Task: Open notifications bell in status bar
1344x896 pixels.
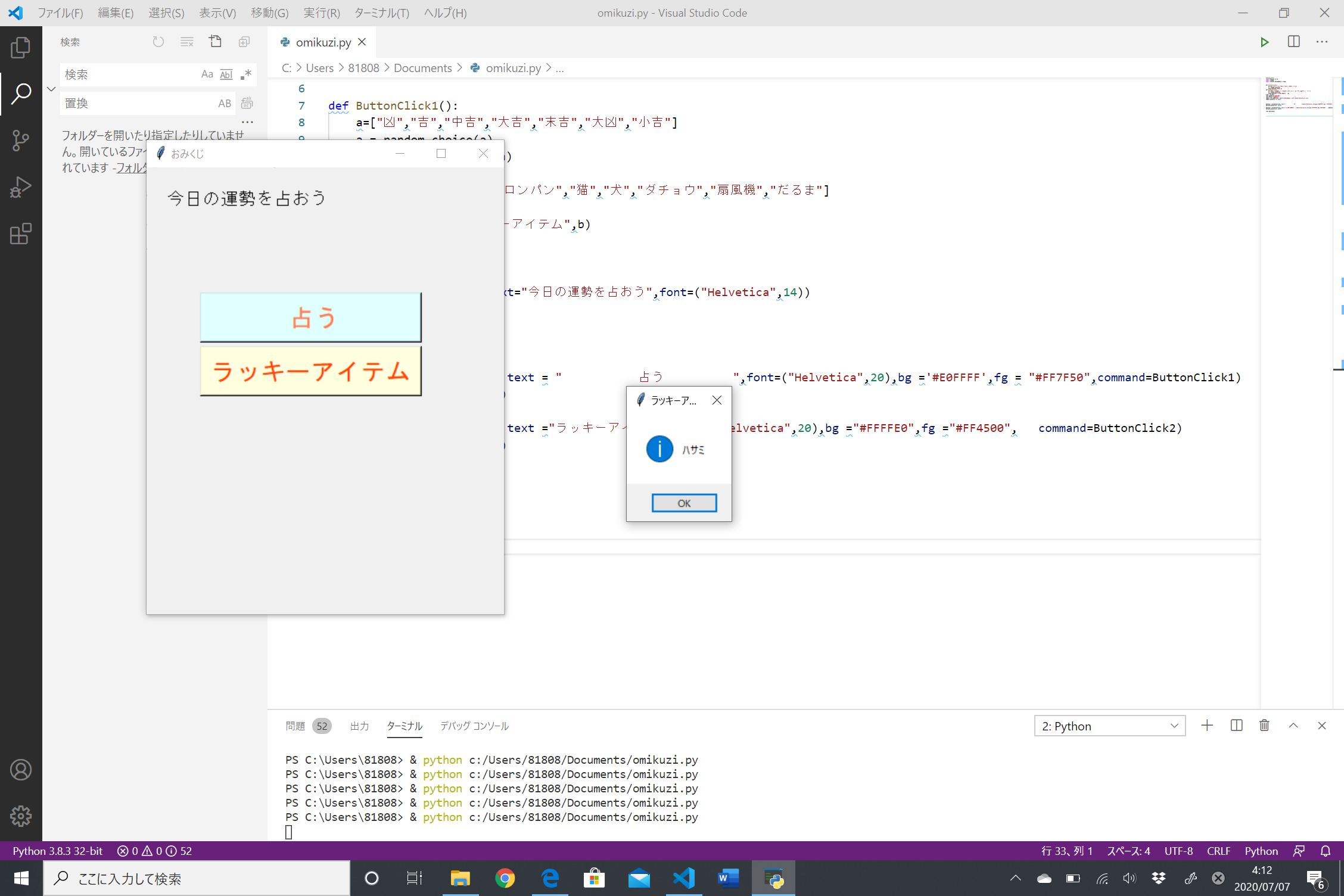Action: [x=1326, y=851]
